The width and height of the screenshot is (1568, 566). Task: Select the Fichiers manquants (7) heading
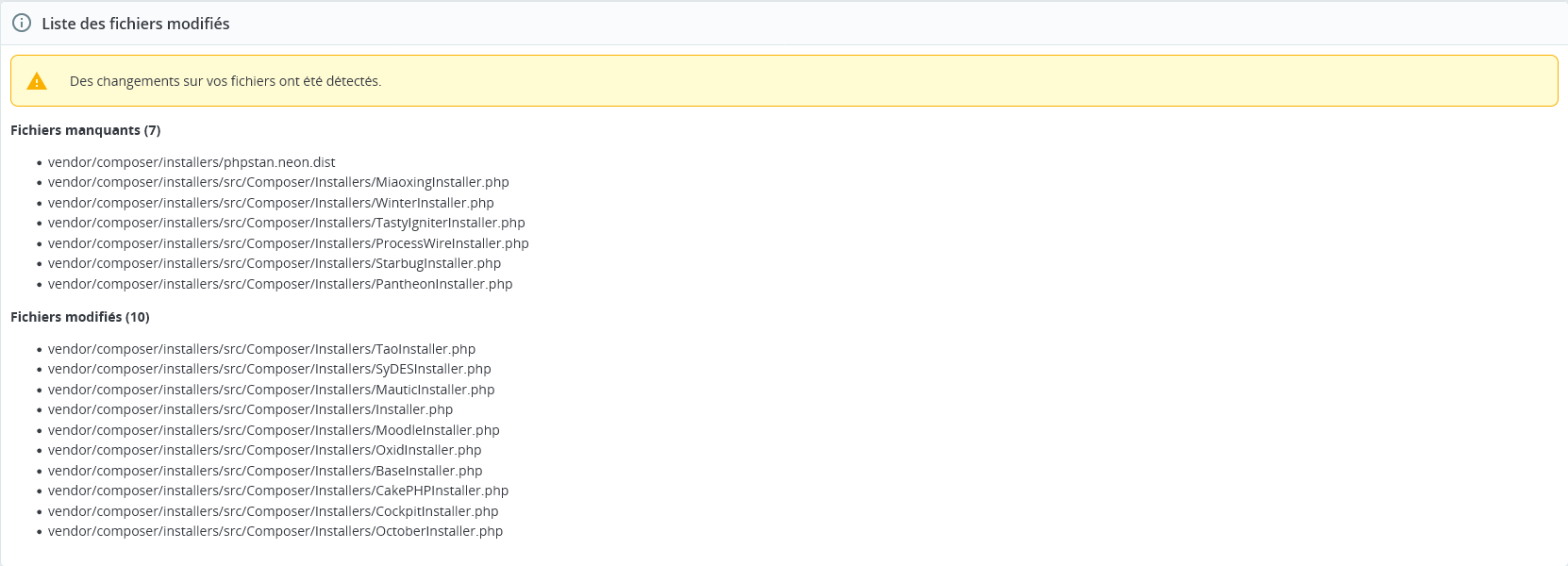(x=86, y=130)
